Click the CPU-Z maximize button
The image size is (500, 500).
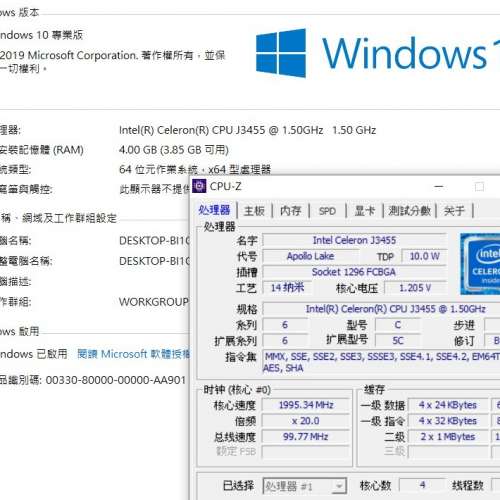[x=479, y=187]
